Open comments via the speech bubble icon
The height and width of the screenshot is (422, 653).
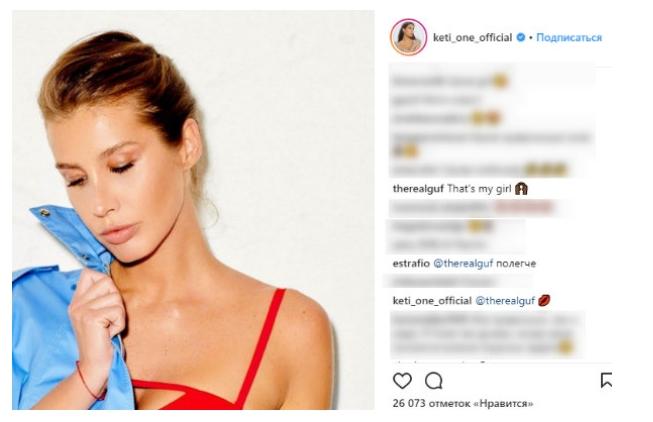434,381
